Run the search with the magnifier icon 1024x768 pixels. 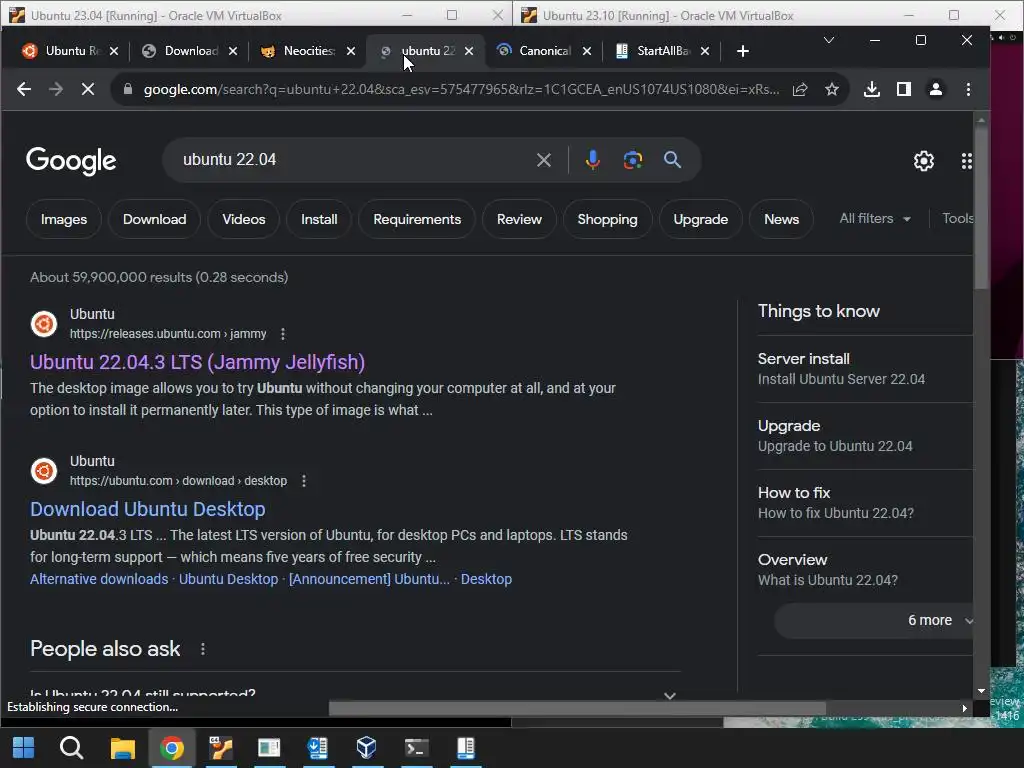[673, 160]
